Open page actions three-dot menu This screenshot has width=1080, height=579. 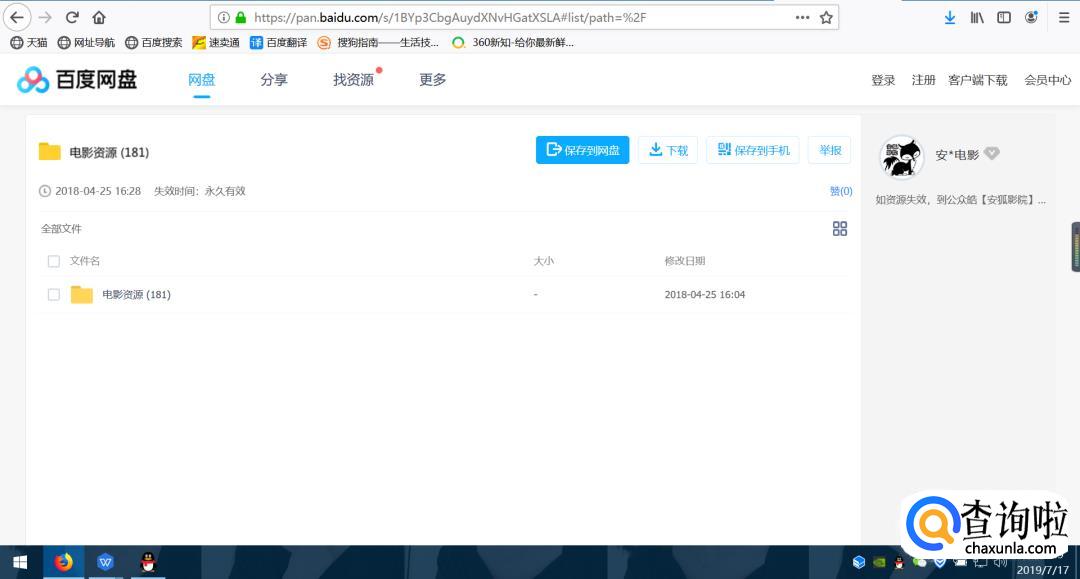(802, 17)
